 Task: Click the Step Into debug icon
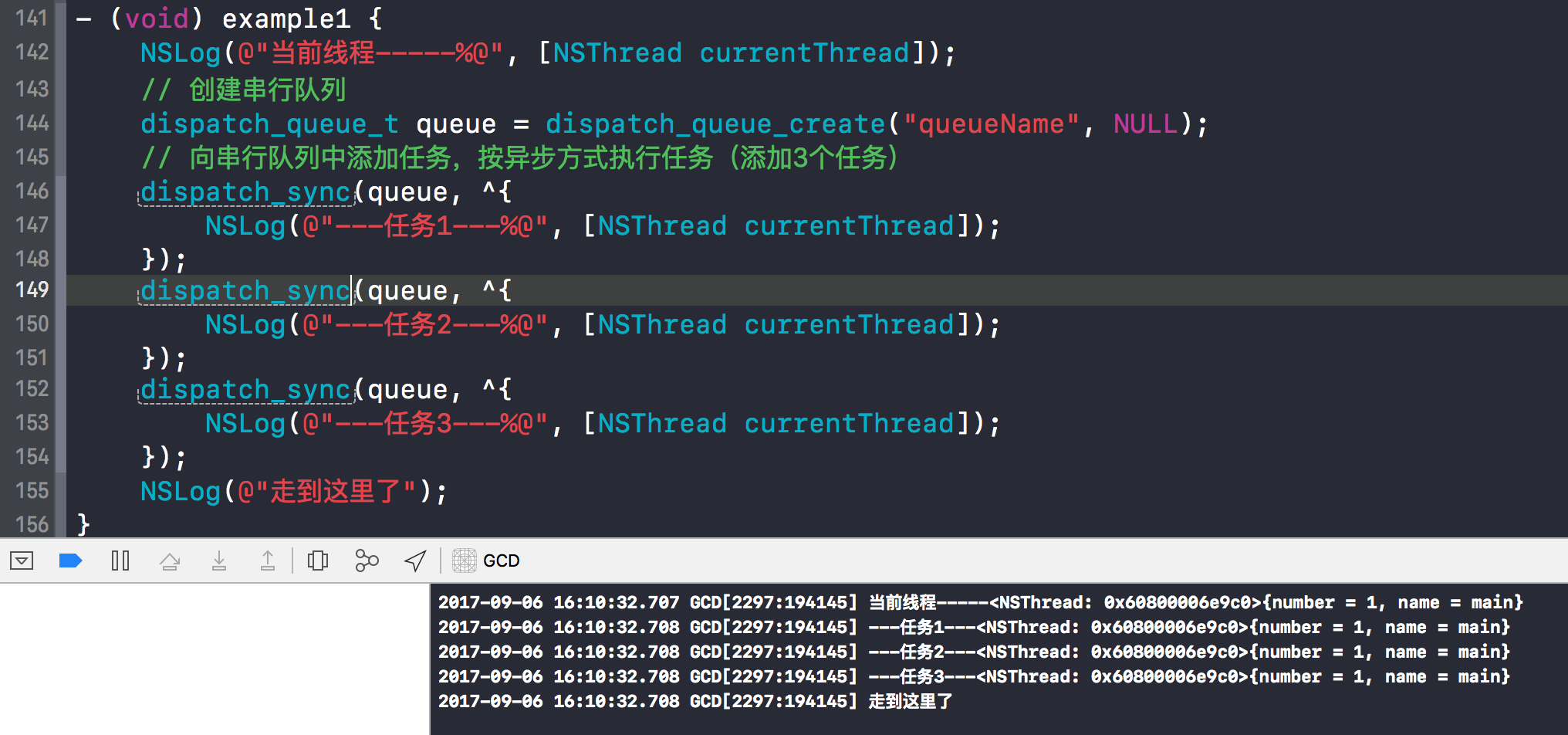point(219,561)
